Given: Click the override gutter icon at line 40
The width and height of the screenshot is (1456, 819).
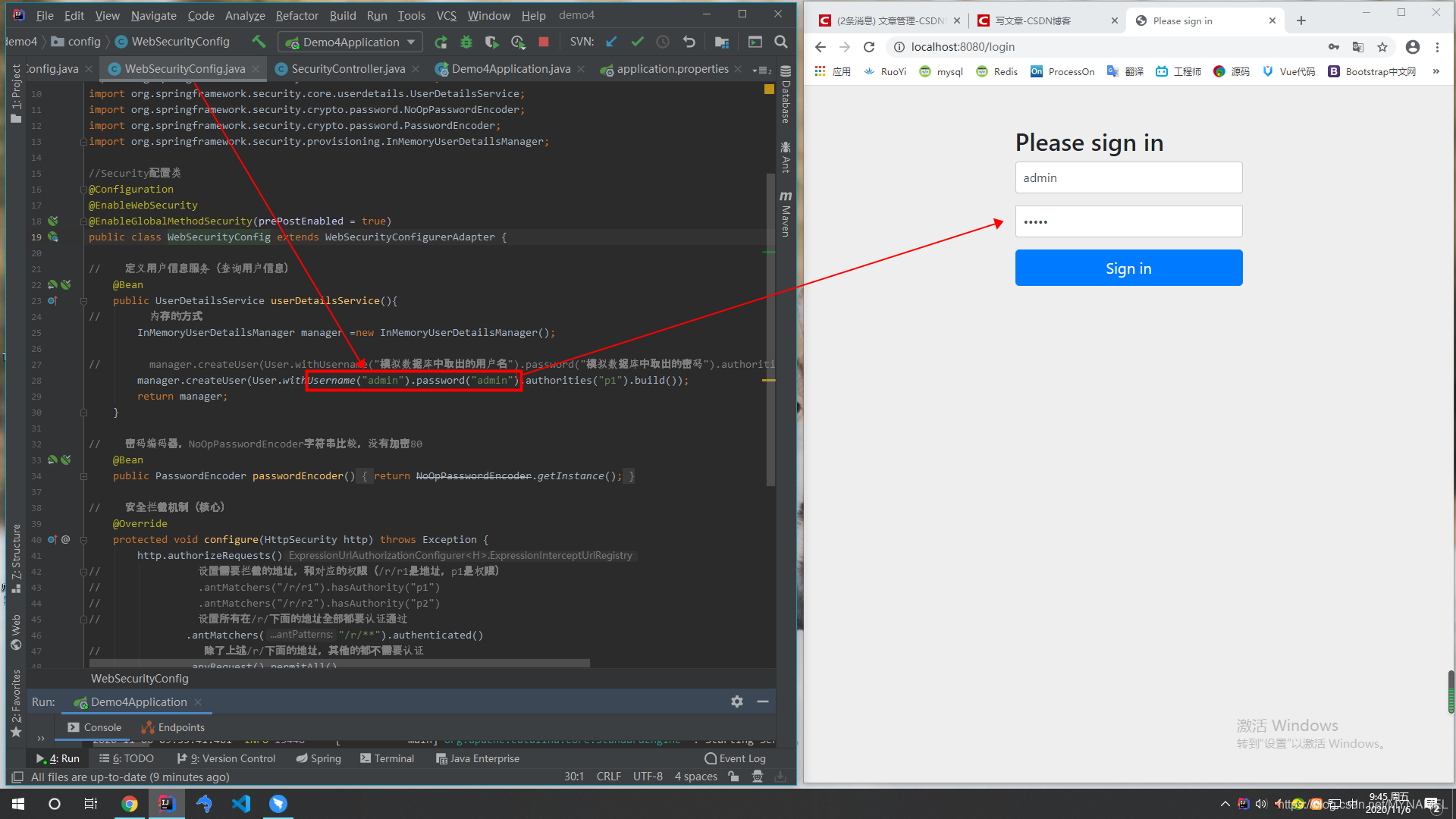Looking at the screenshot, I should pyautogui.click(x=52, y=540).
